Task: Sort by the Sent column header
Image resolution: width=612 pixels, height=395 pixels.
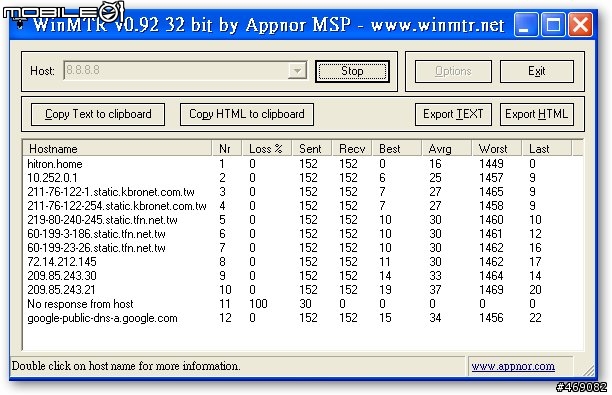Action: (x=312, y=149)
